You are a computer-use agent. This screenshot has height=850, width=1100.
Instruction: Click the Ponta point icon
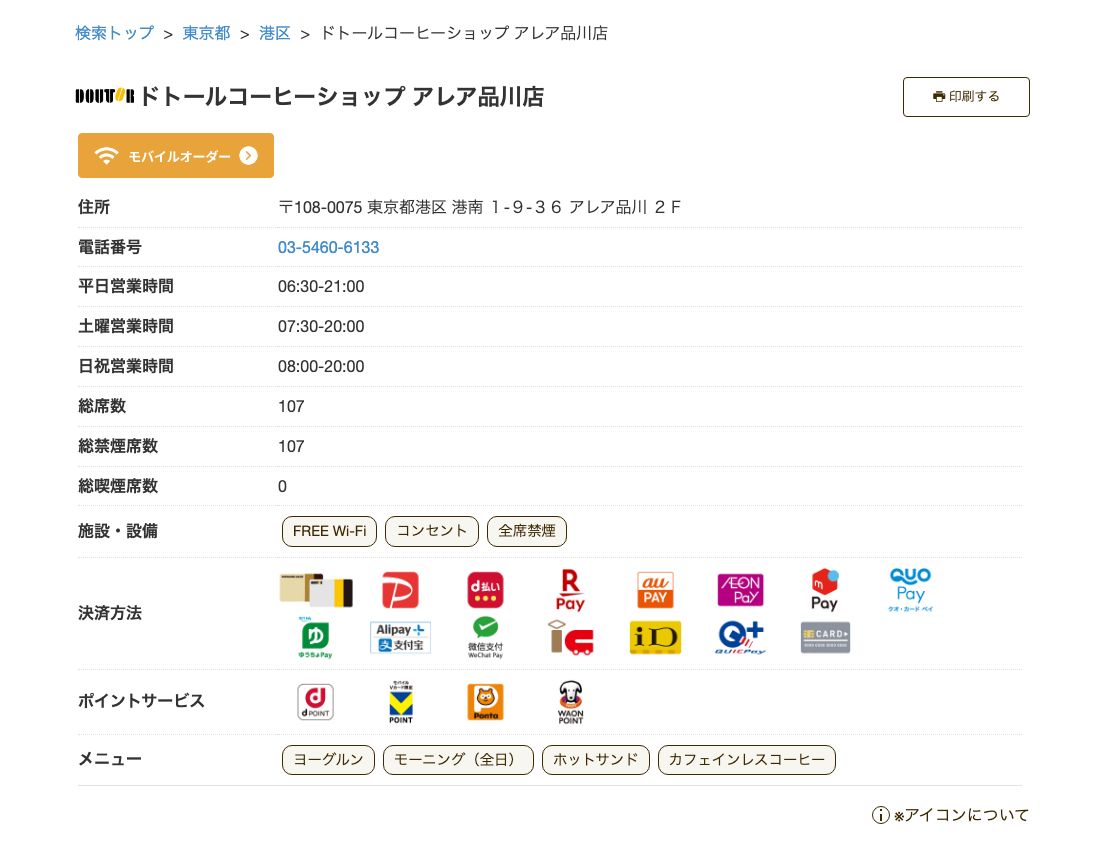click(x=485, y=701)
